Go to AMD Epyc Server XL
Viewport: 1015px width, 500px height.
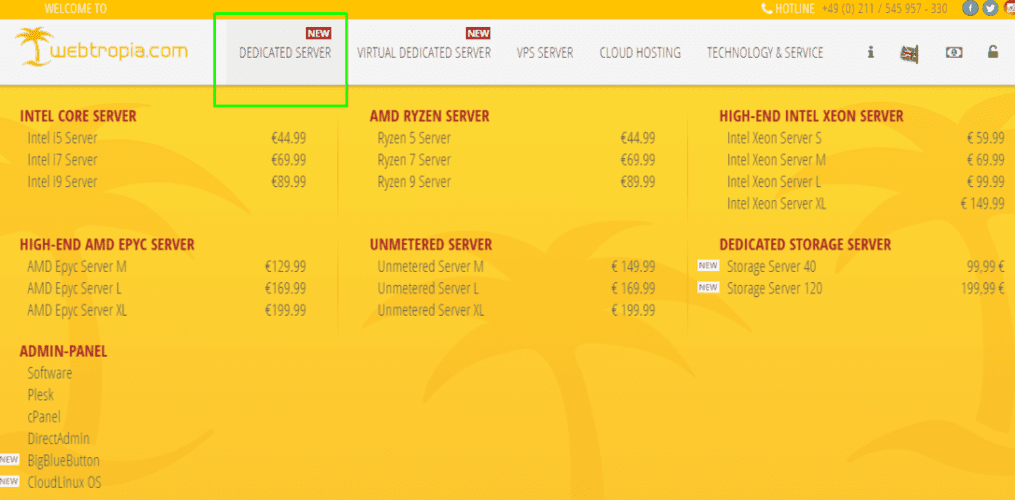coord(77,311)
